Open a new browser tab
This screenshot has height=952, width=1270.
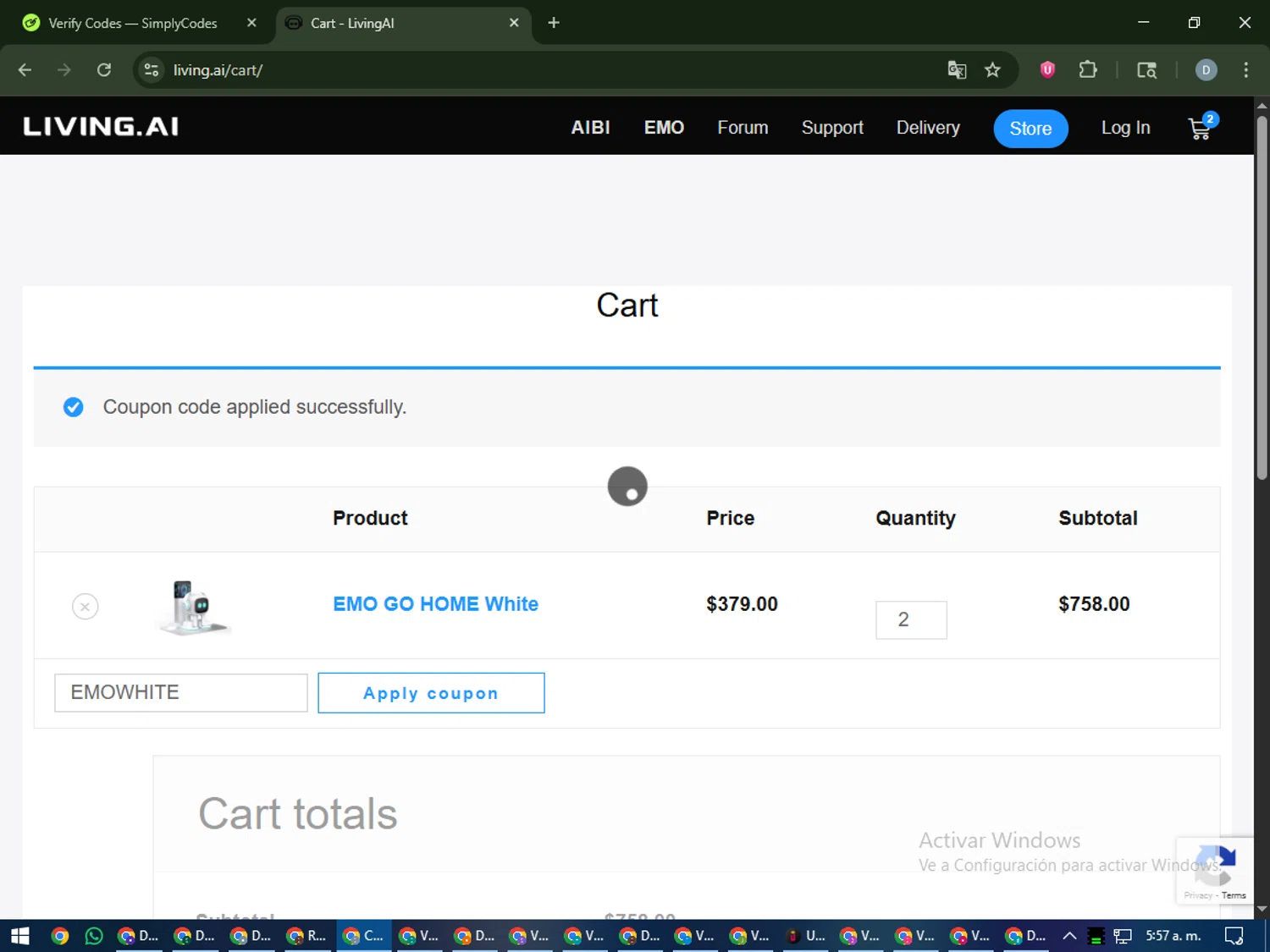coord(554,23)
